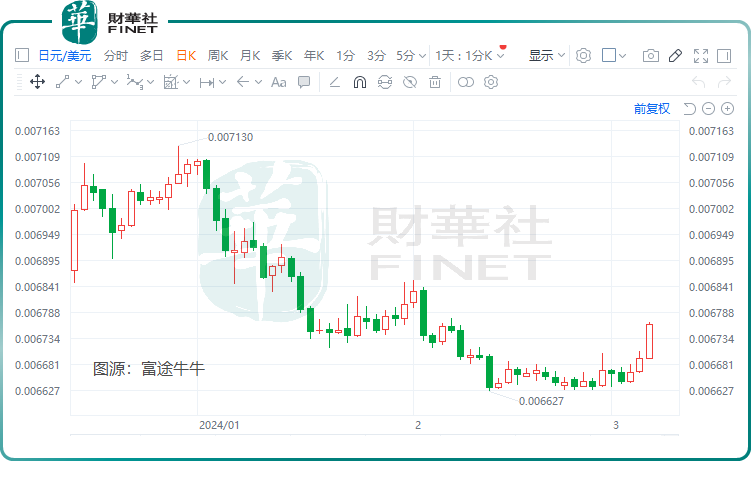Select the comment bubble tool

(304, 82)
